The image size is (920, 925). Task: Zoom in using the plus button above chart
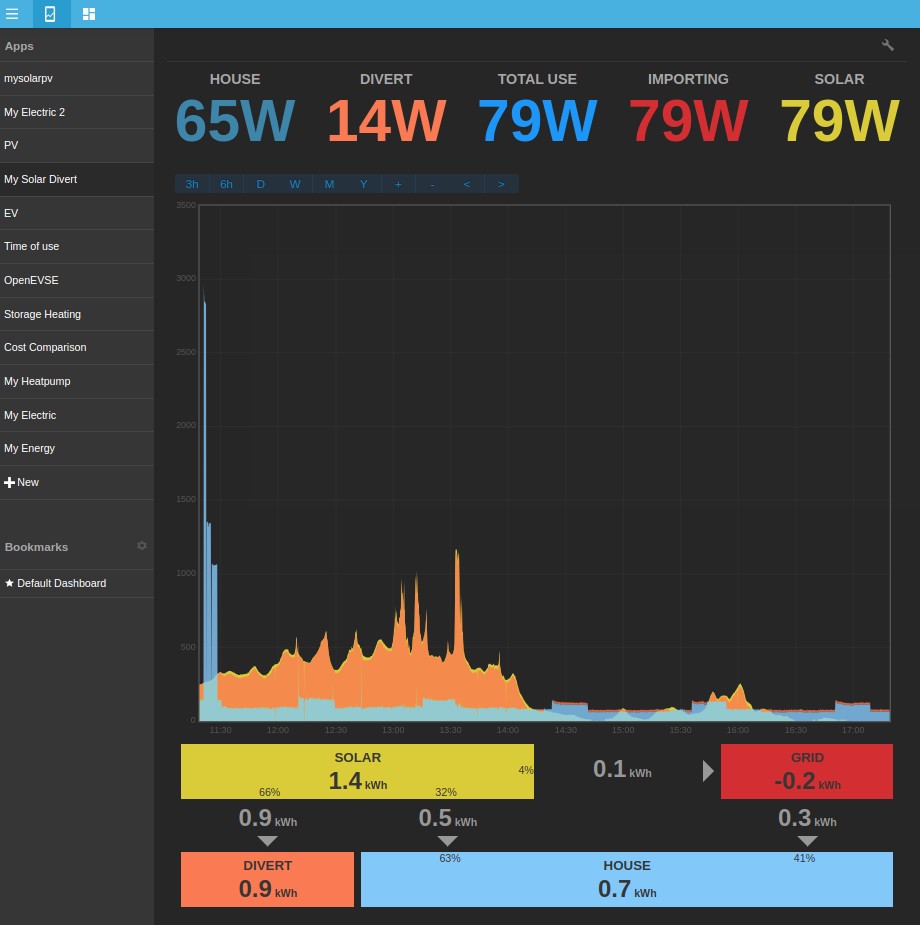(x=398, y=184)
